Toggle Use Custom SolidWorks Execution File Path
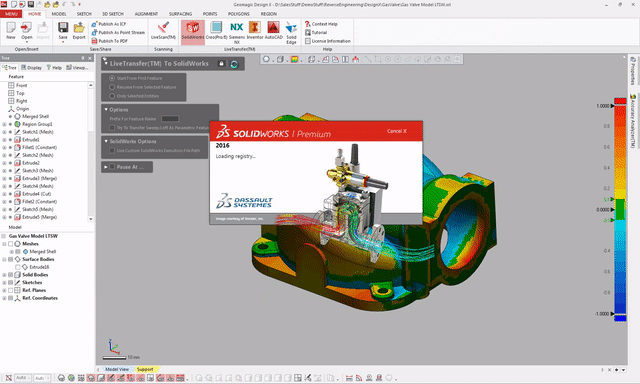The width and height of the screenshot is (640, 384). pos(112,151)
